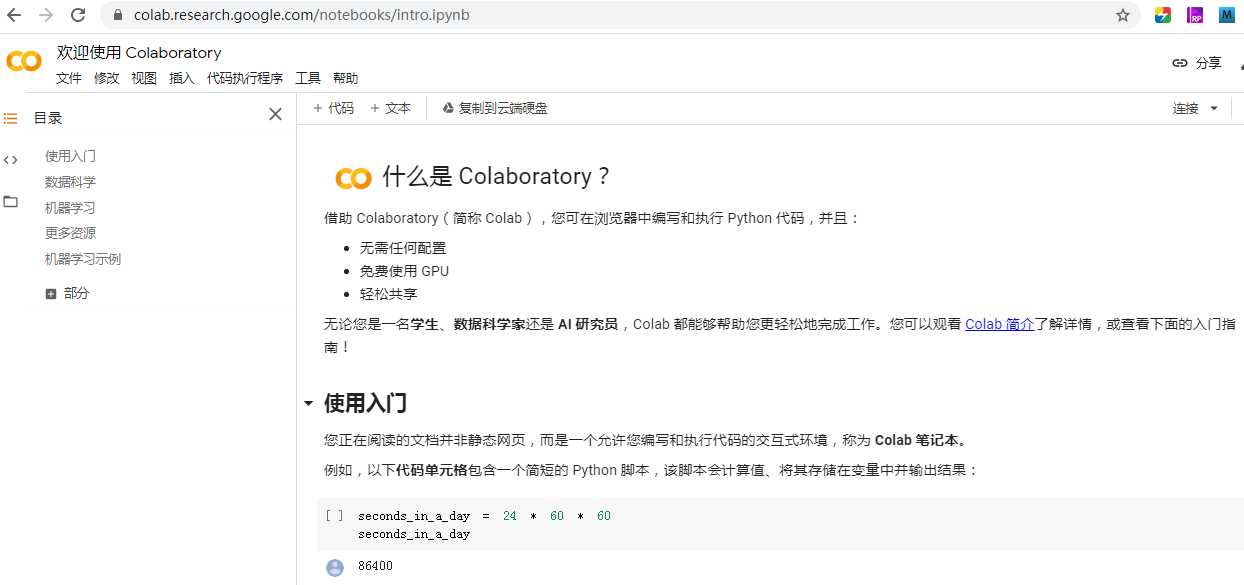
Task: Open the dropdown arrow next to 连接
Action: (1214, 108)
